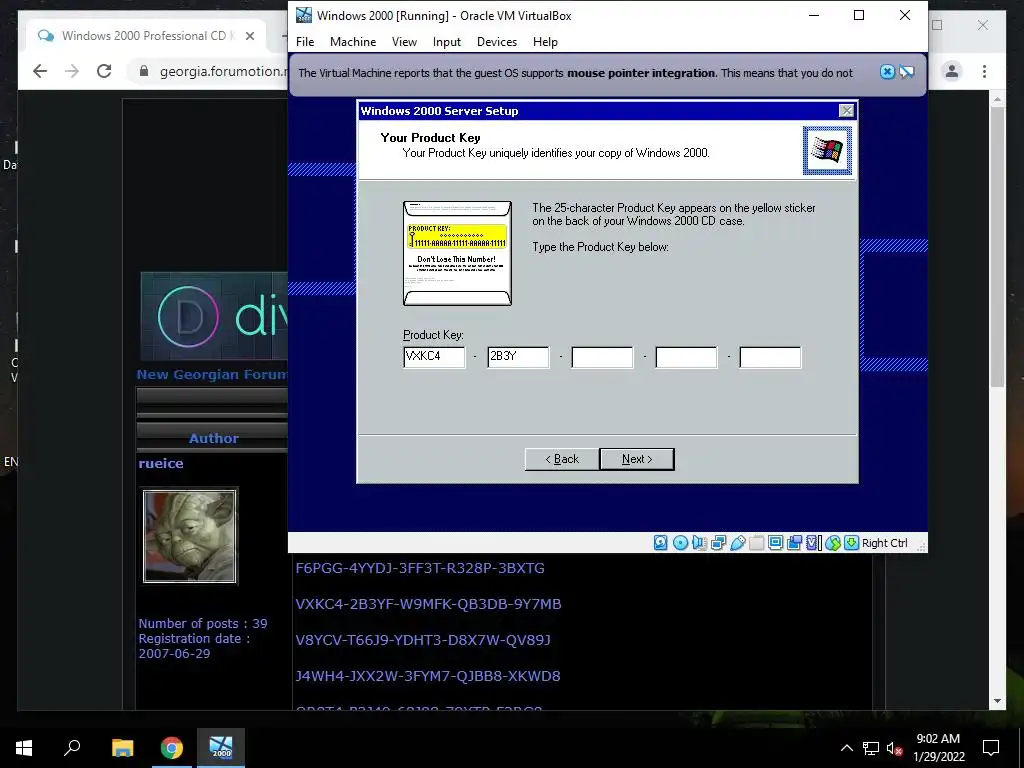Screen dimensions: 1024x768
Task: Click the recording status icon
Action: (795, 543)
